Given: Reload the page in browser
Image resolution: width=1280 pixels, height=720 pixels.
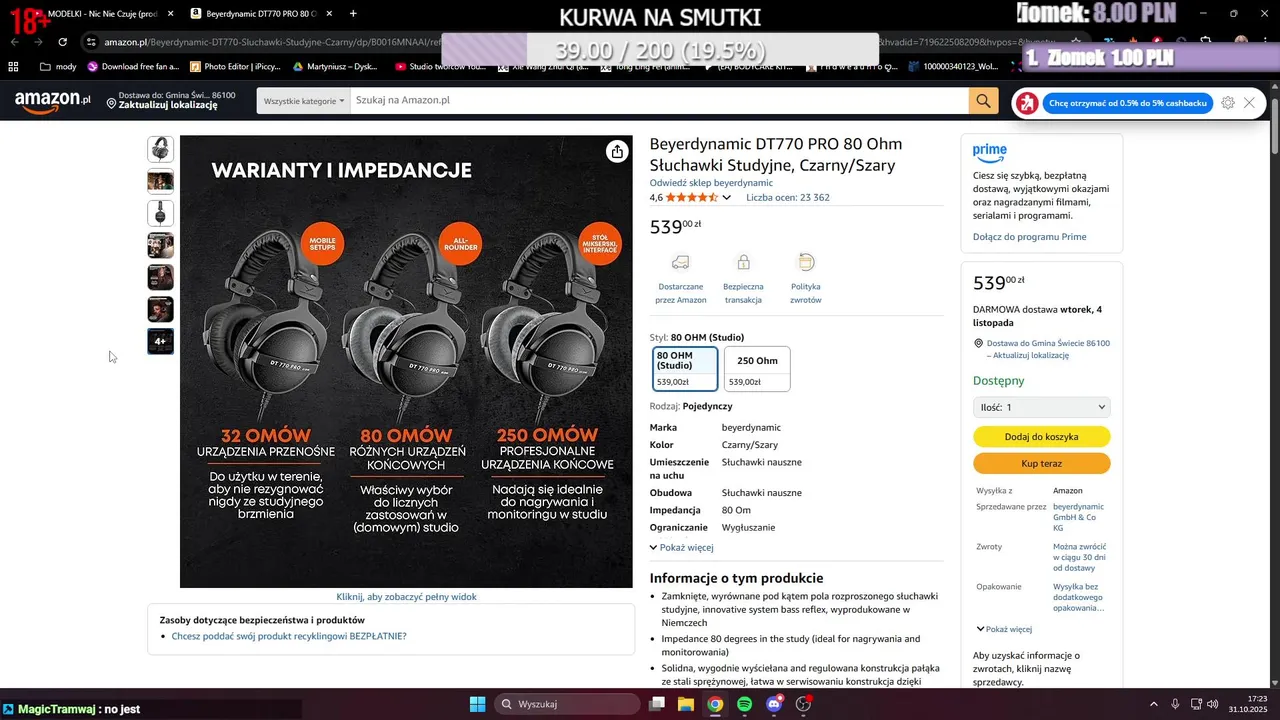Looking at the screenshot, I should [62, 42].
